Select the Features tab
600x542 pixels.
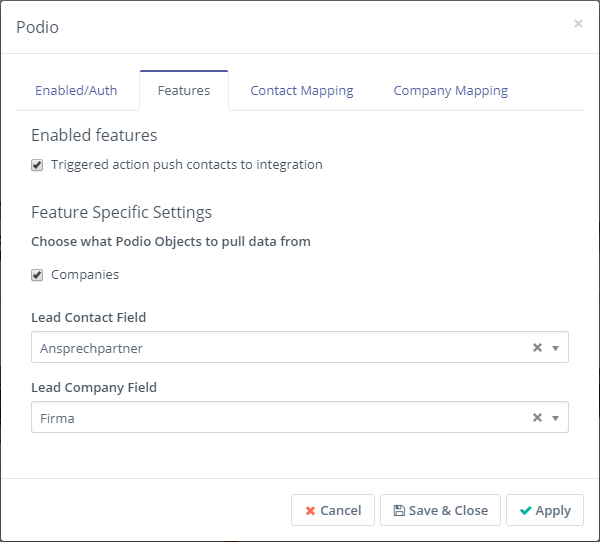pyautogui.click(x=184, y=90)
